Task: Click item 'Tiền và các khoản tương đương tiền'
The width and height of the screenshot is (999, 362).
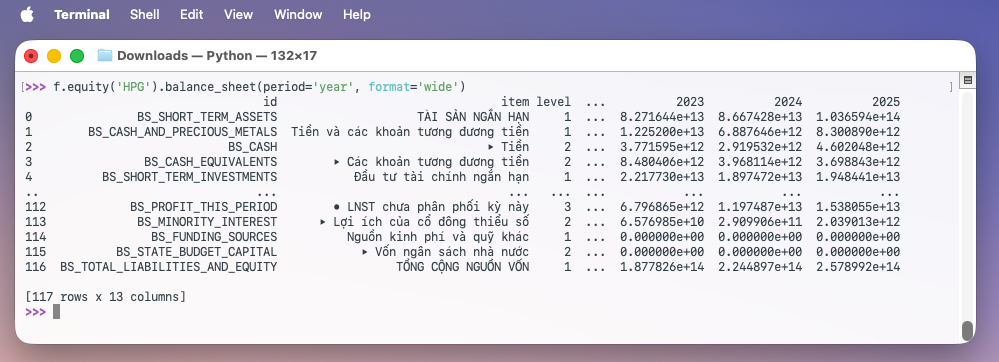Action: point(410,132)
